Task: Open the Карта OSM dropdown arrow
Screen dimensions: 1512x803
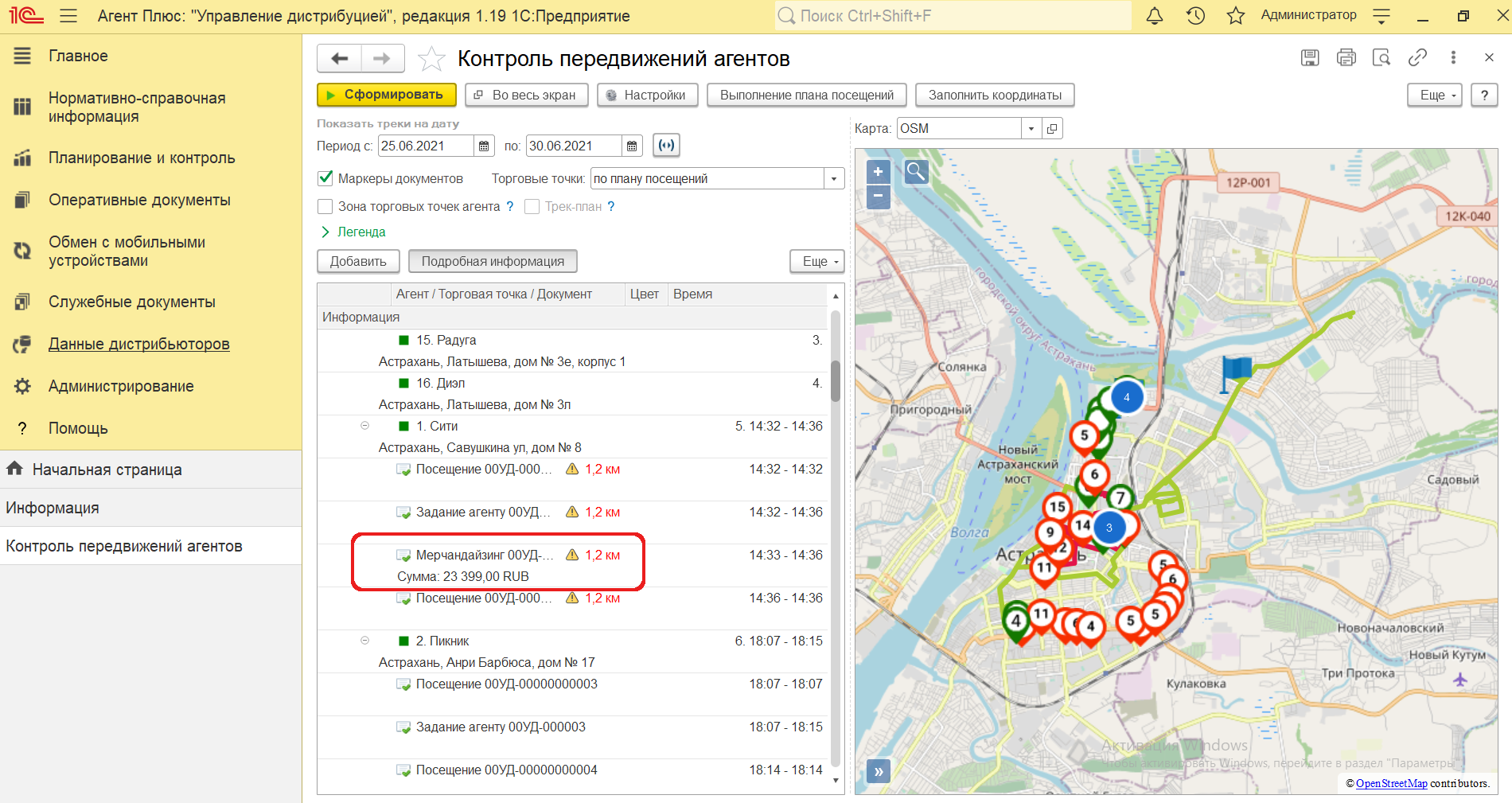Action: (1031, 129)
